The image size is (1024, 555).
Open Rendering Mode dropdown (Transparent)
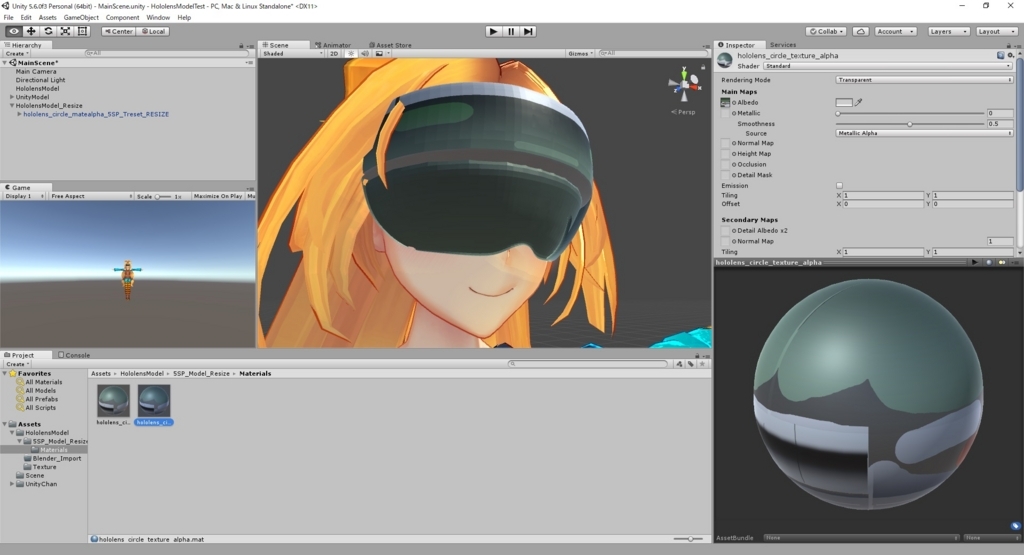(924, 80)
